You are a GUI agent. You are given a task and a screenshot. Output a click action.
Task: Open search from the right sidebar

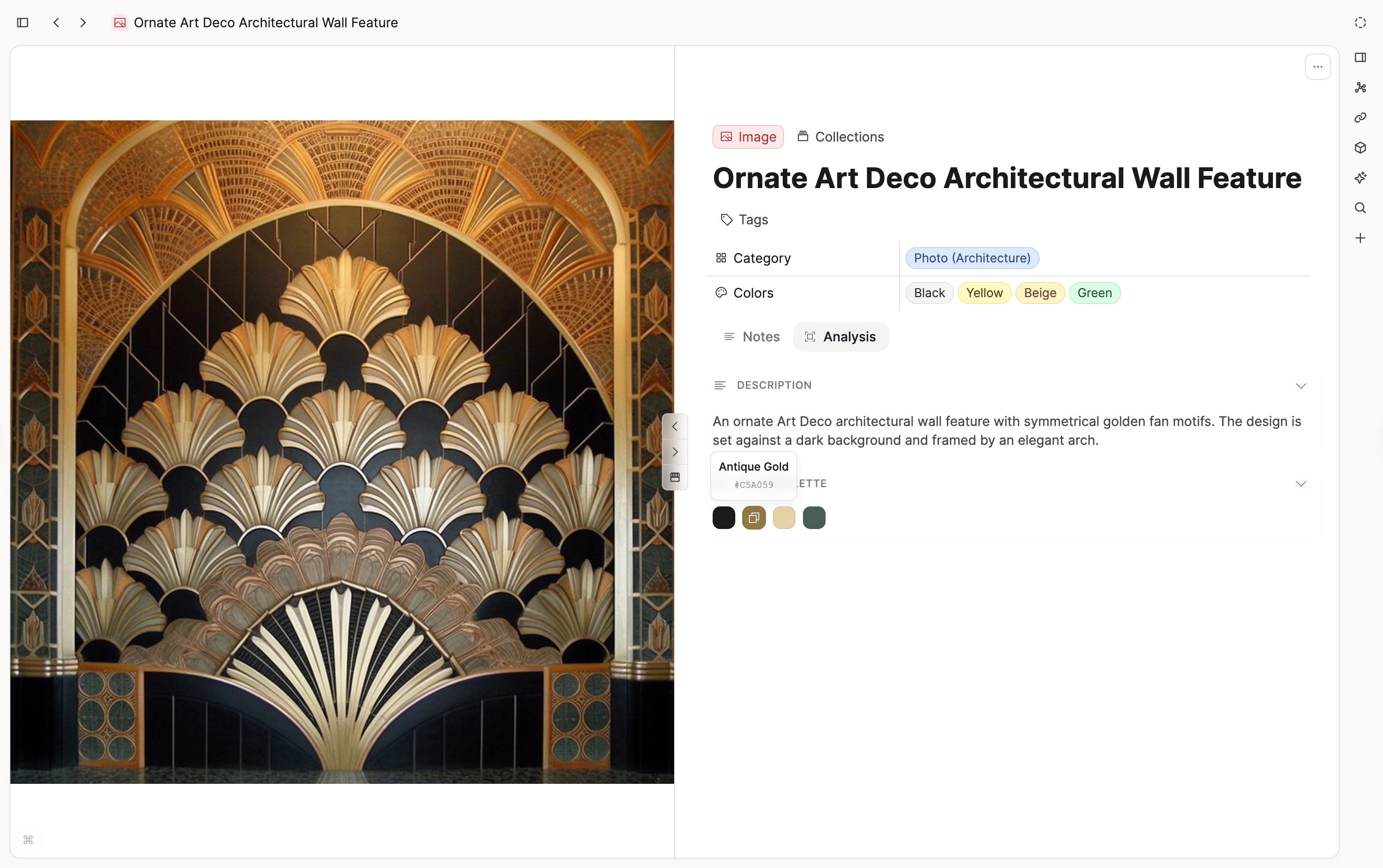(1360, 208)
